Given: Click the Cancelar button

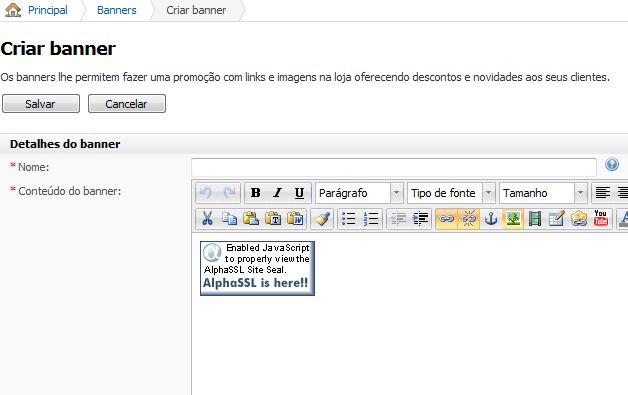Looking at the screenshot, I should click(x=127, y=104).
